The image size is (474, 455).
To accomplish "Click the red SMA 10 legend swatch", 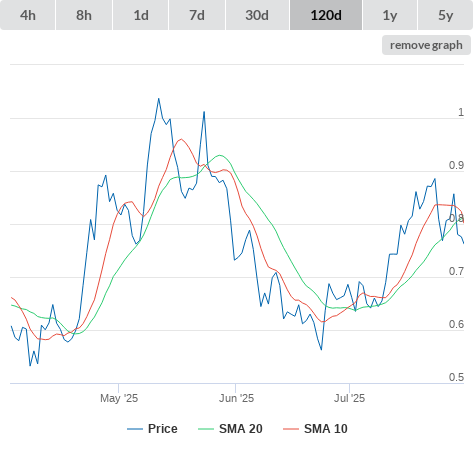I will (291, 429).
